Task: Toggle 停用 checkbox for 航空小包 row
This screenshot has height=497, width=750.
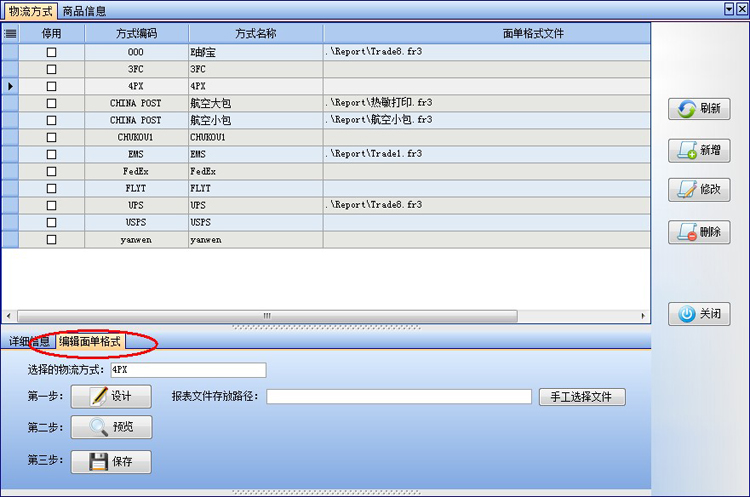Action: tap(51, 121)
